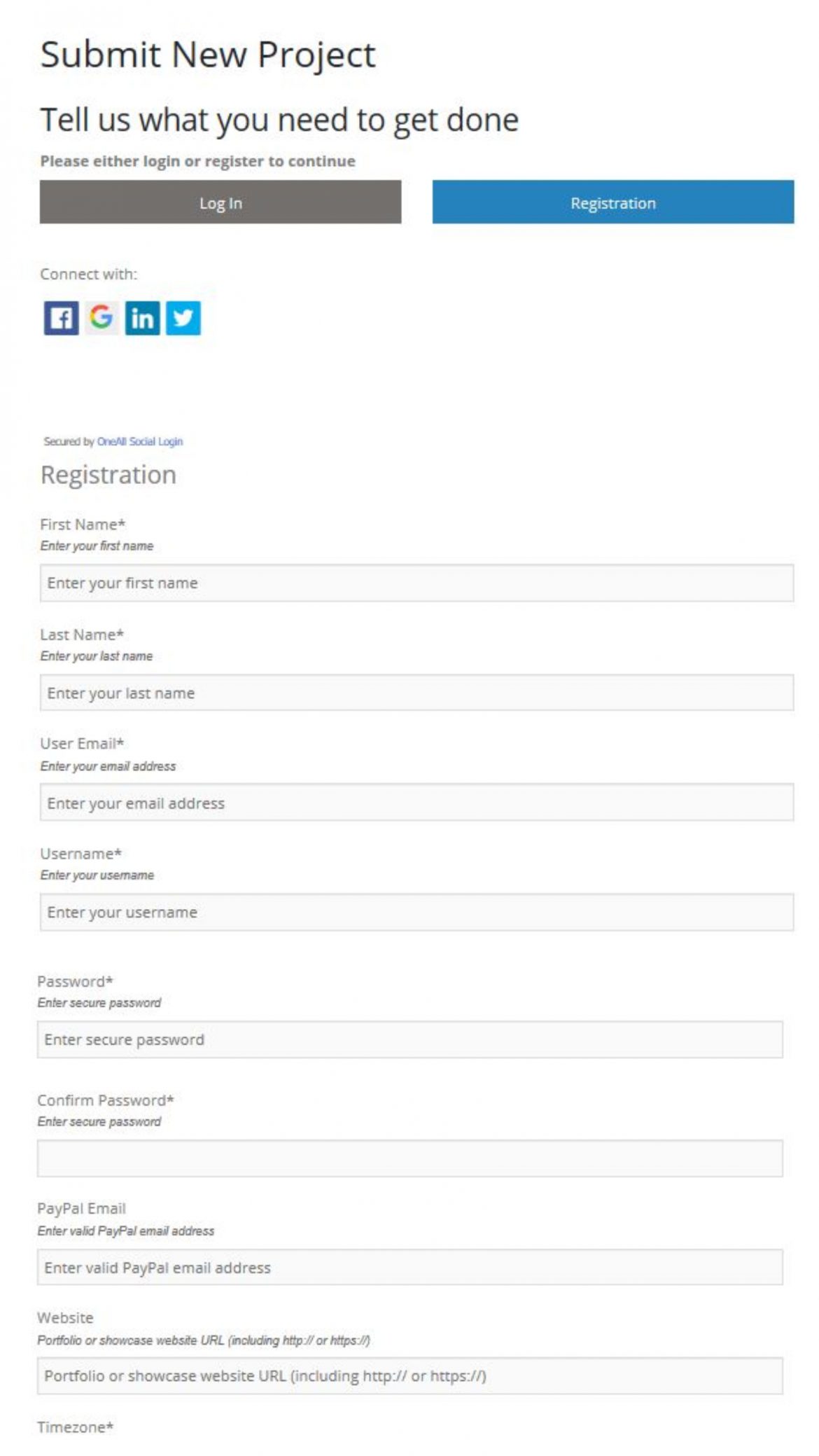Click the "Timezone*" label
The image size is (819, 1456).
click(75, 1427)
